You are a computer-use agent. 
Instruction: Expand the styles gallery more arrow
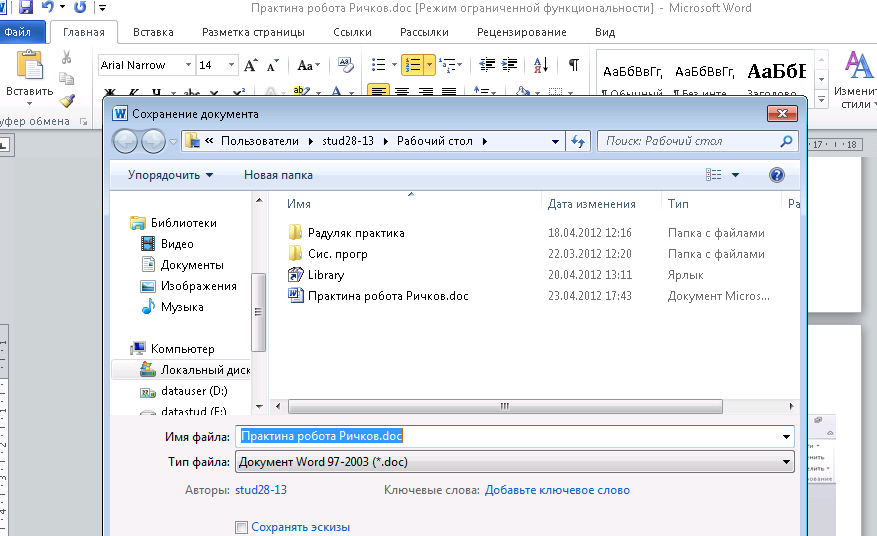point(821,100)
